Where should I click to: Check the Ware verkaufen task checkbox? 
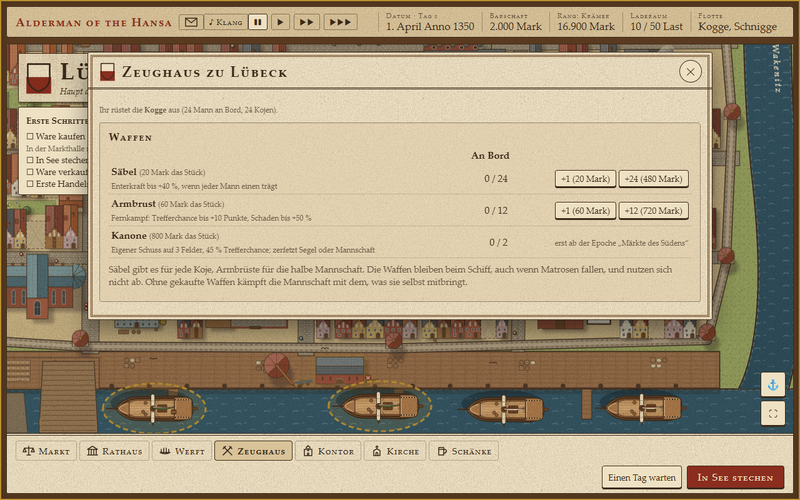30,172
